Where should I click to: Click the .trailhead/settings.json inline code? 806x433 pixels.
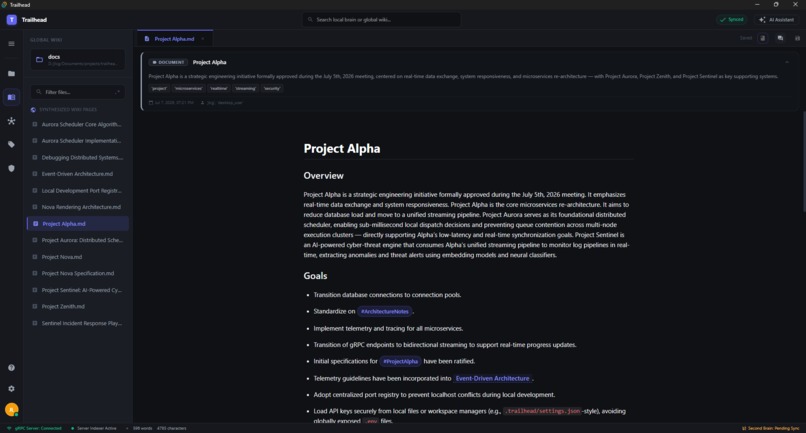pyautogui.click(x=542, y=411)
